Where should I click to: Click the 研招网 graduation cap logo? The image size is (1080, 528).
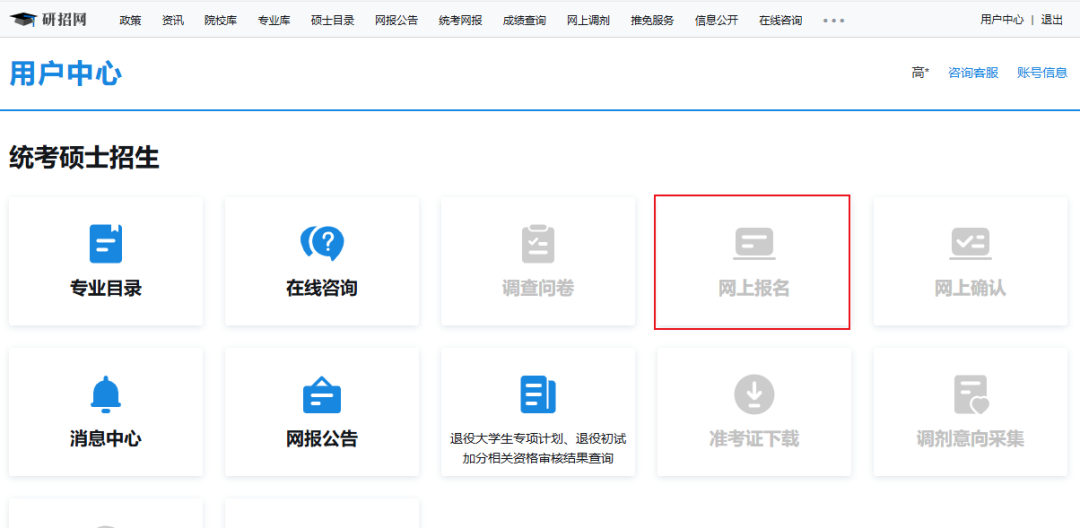[x=48, y=19]
